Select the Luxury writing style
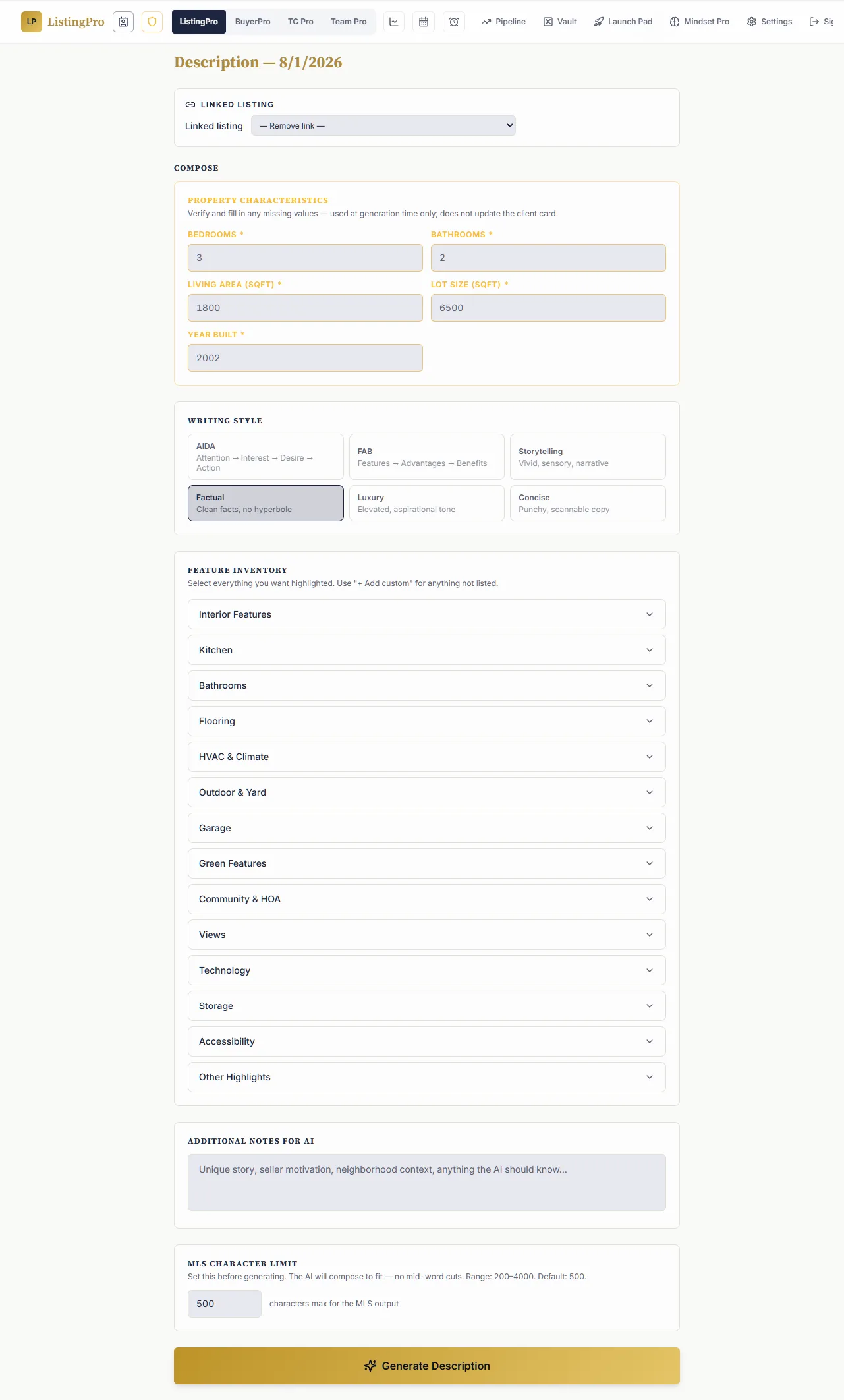The image size is (844, 1400). tap(427, 504)
